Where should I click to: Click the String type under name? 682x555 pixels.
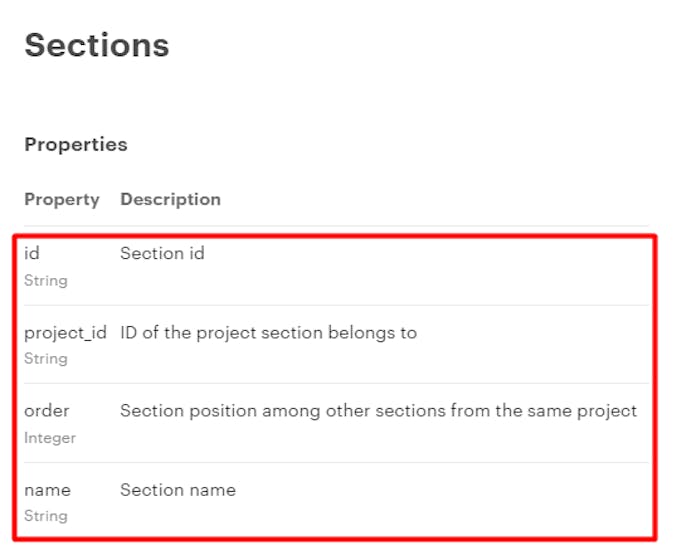(46, 516)
